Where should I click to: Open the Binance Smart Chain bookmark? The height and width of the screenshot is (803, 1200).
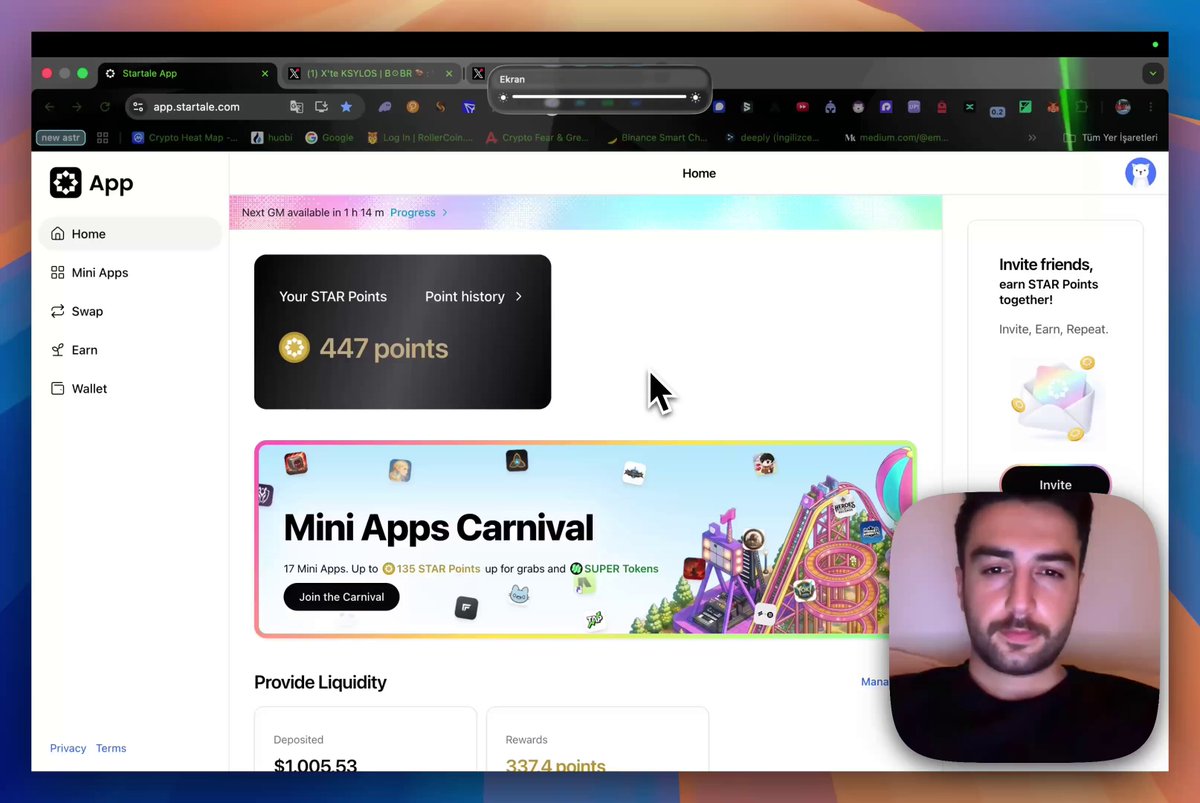point(657,138)
